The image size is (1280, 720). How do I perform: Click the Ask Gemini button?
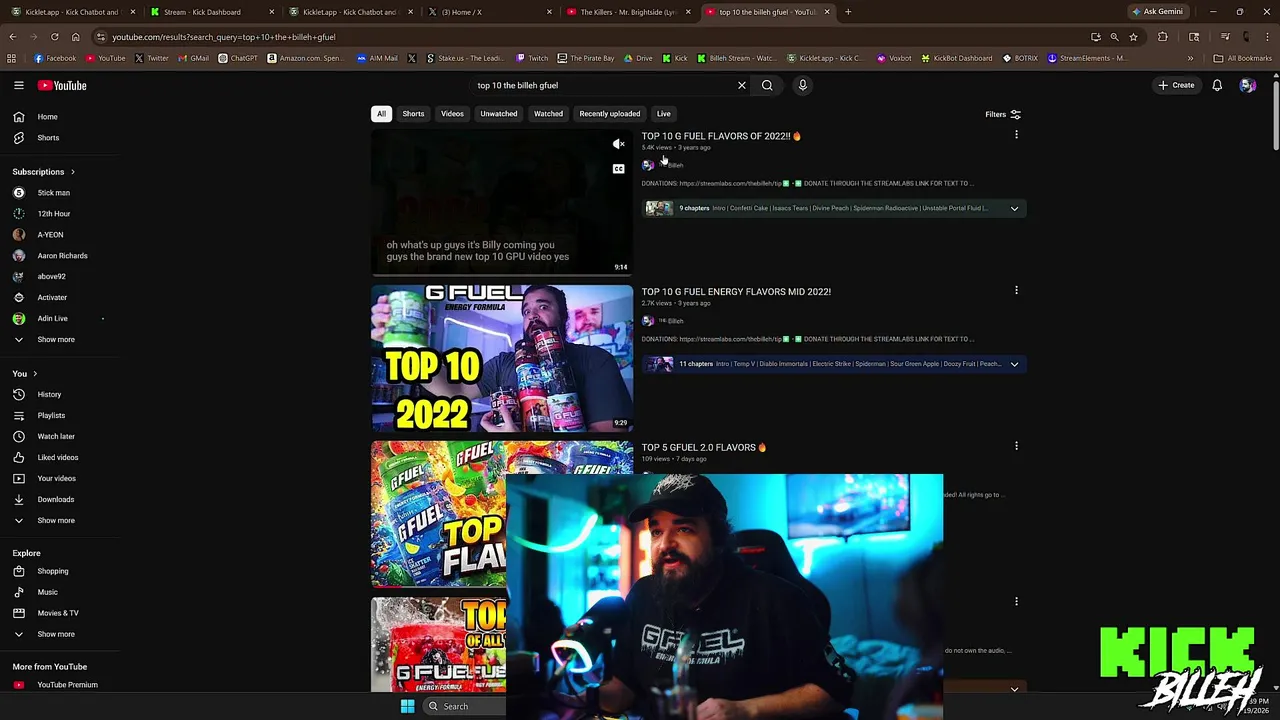1157,12
